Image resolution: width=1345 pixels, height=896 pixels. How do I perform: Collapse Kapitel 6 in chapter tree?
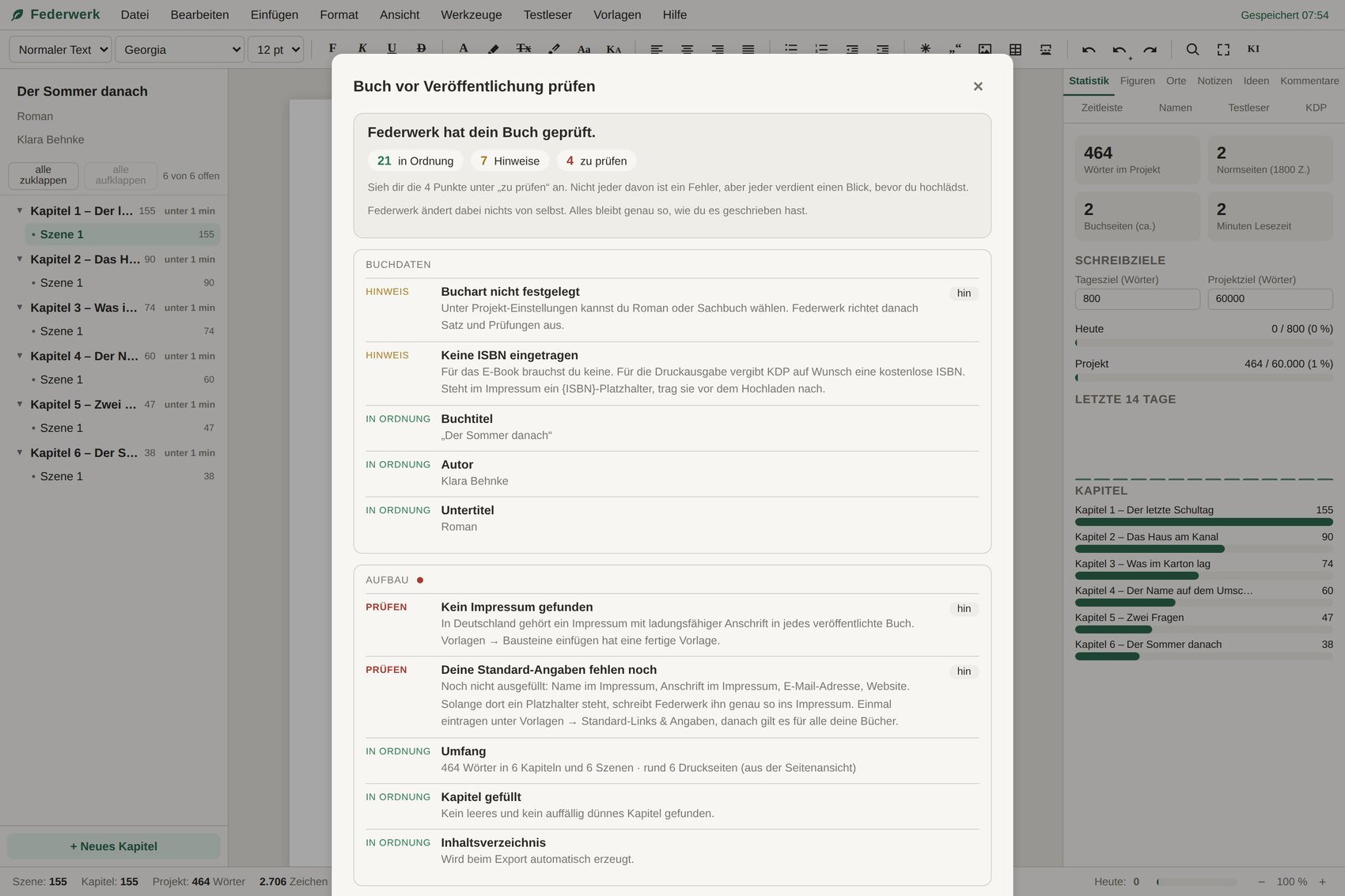click(x=20, y=452)
